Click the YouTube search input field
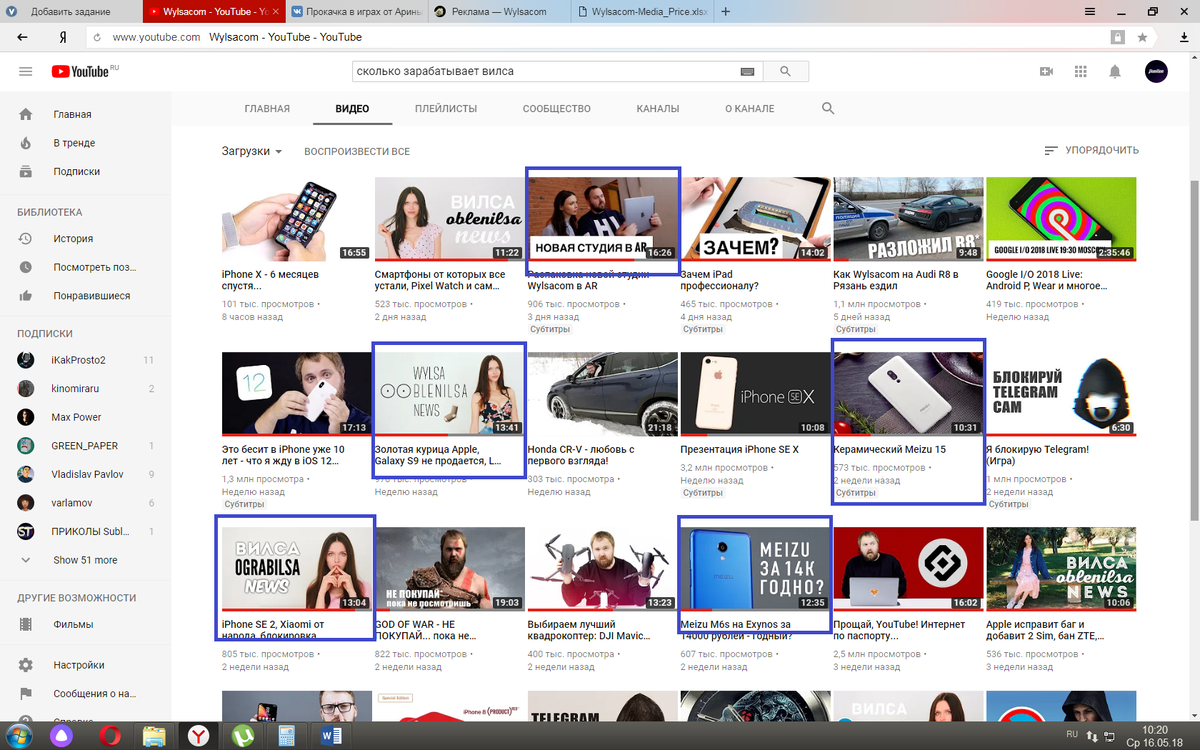Viewport: 1200px width, 750px height. [545, 72]
